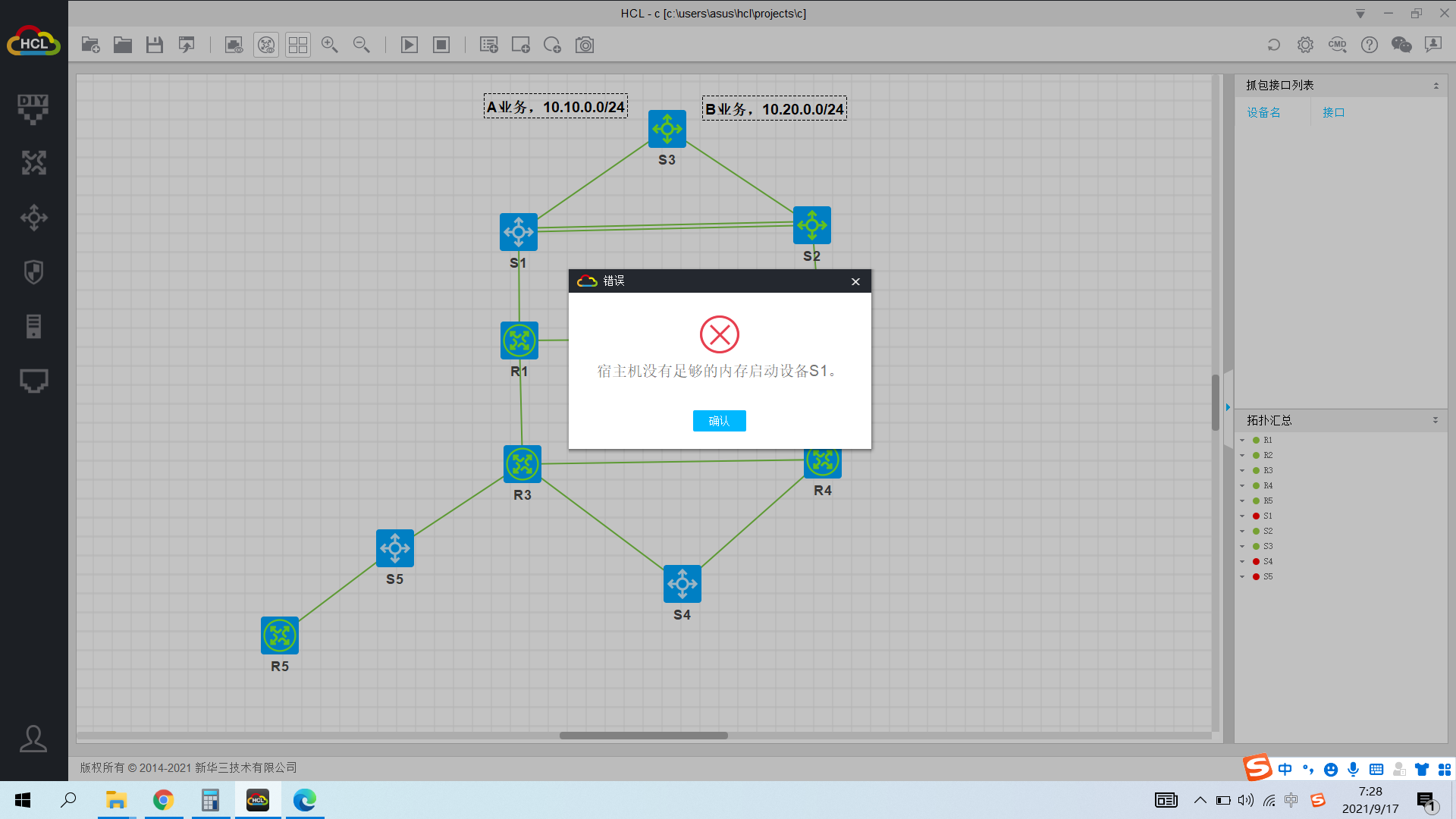Close the error dialog with X
Viewport: 1456px width, 819px height.
pos(855,281)
